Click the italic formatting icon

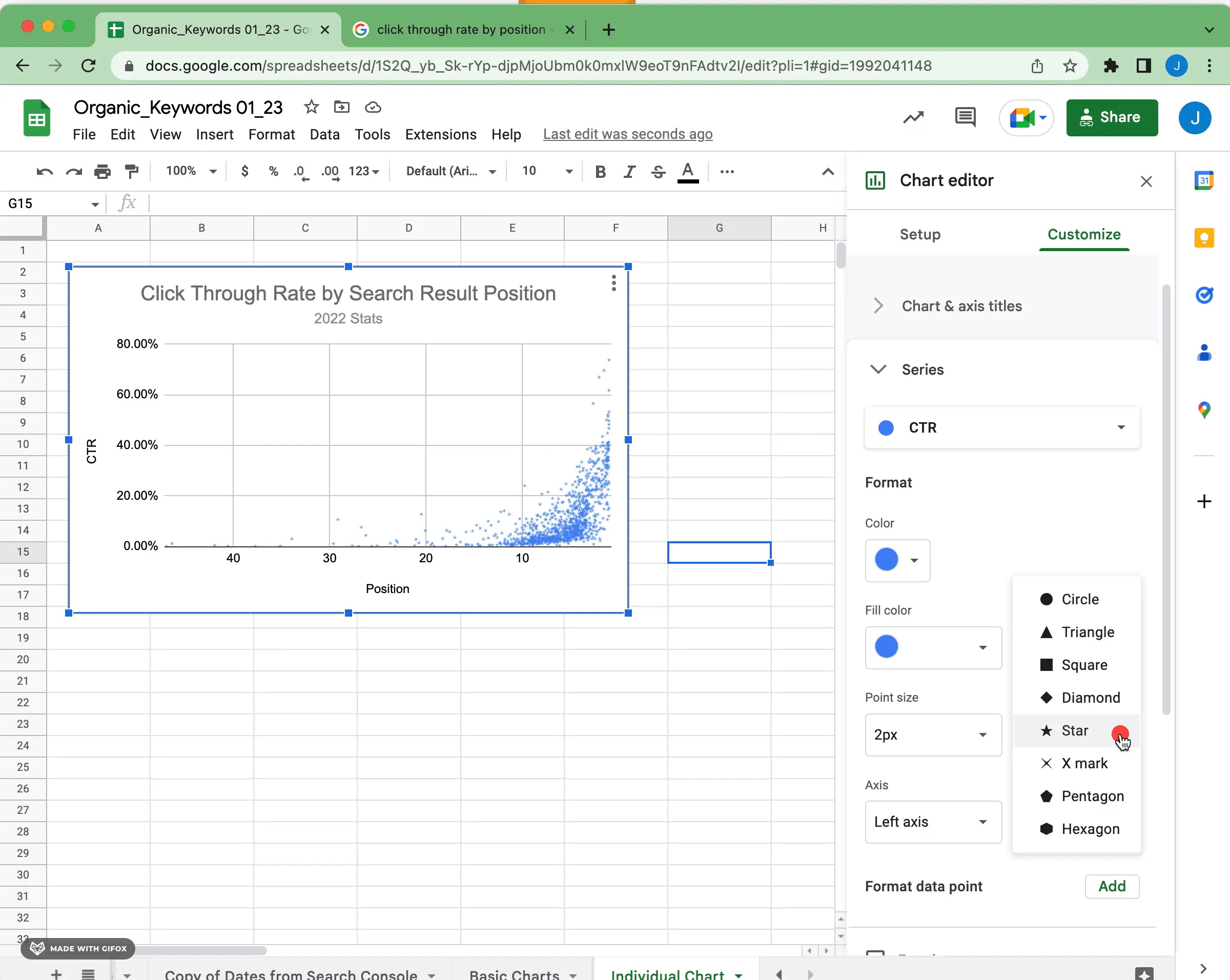629,171
